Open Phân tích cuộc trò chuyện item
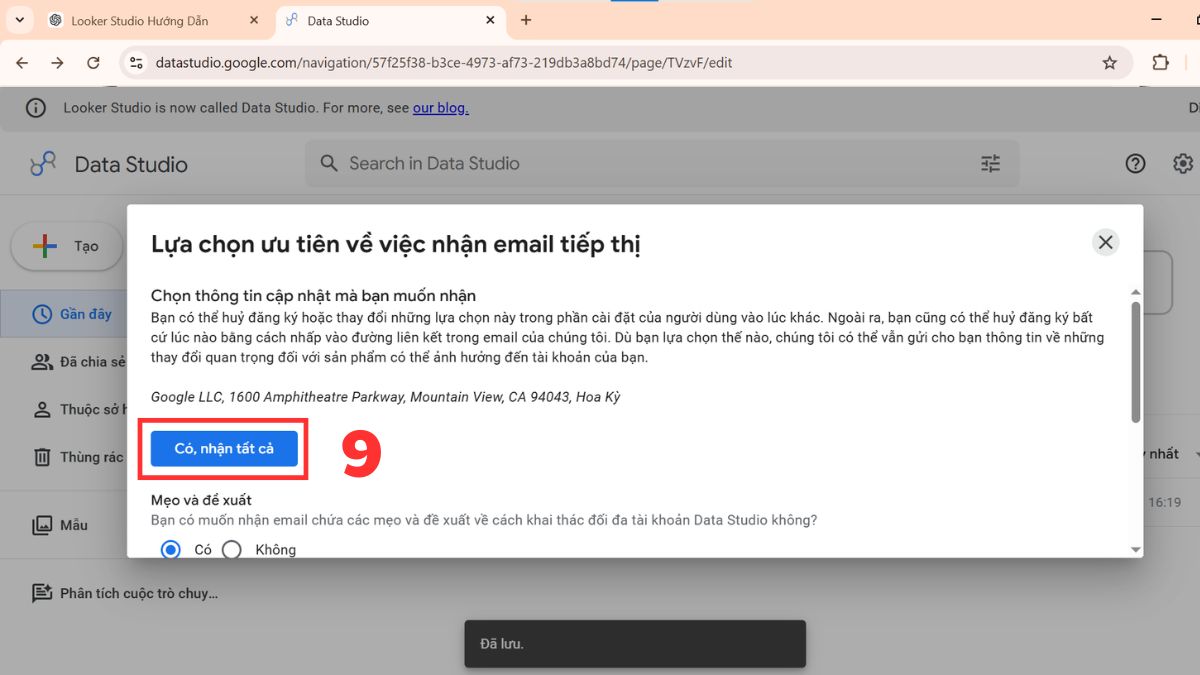Viewport: 1200px width, 675px height. (x=125, y=593)
